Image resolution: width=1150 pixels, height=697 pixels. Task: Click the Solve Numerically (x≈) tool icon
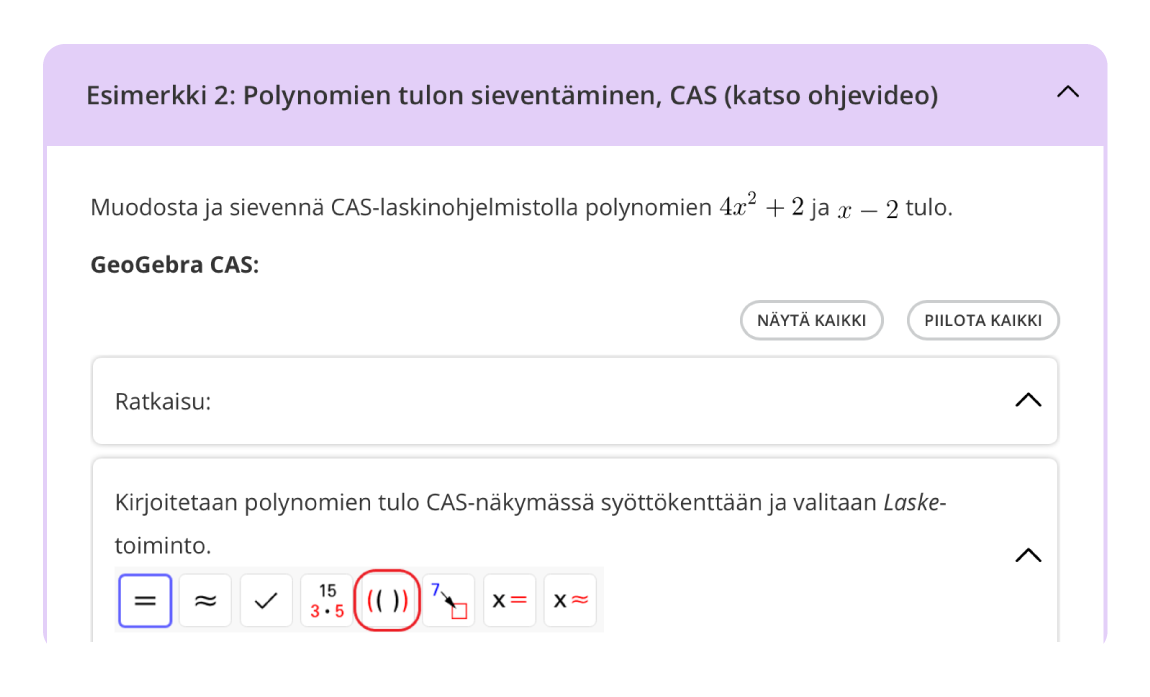tap(570, 601)
